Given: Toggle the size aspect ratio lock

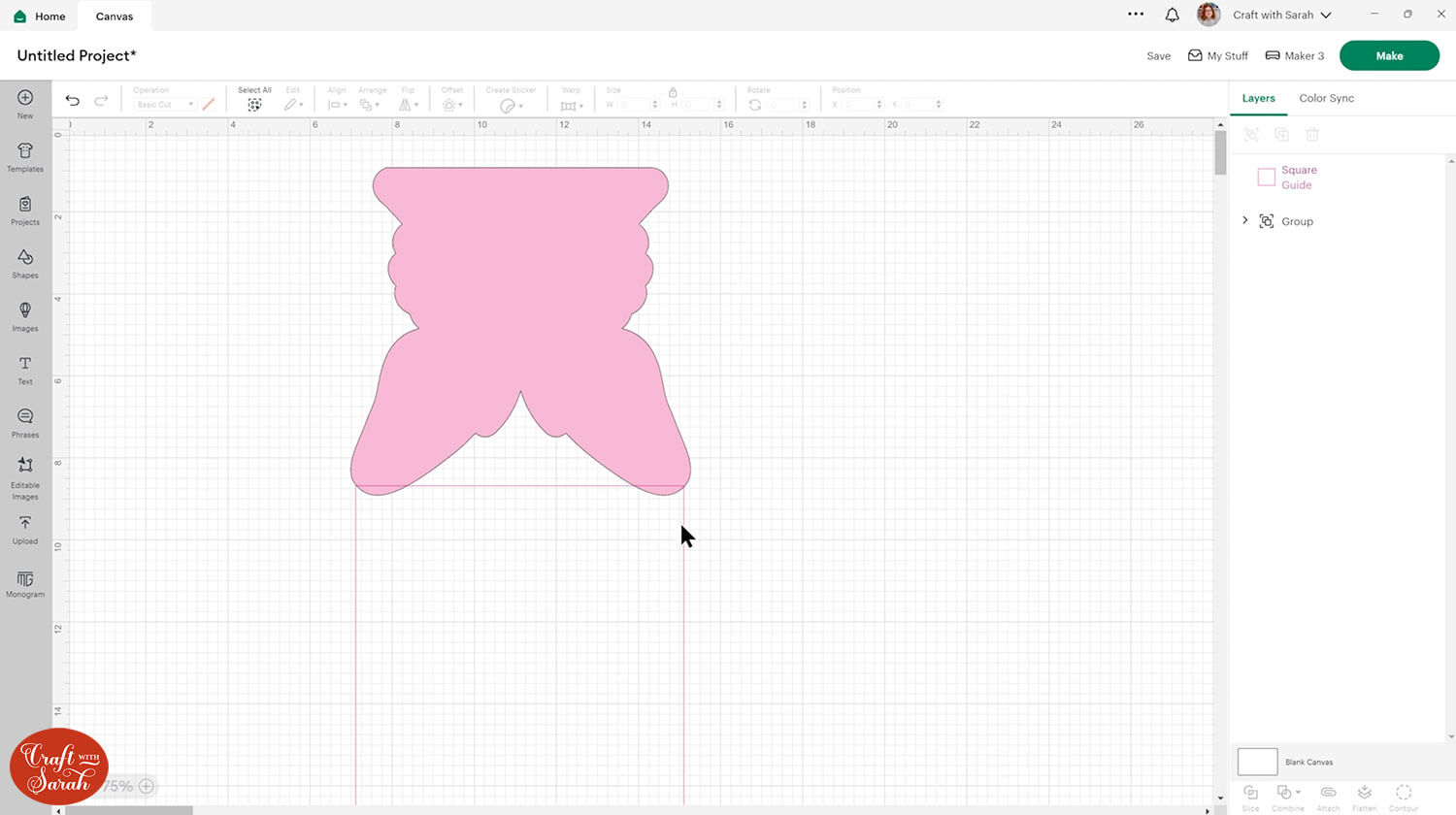Looking at the screenshot, I should (x=673, y=92).
